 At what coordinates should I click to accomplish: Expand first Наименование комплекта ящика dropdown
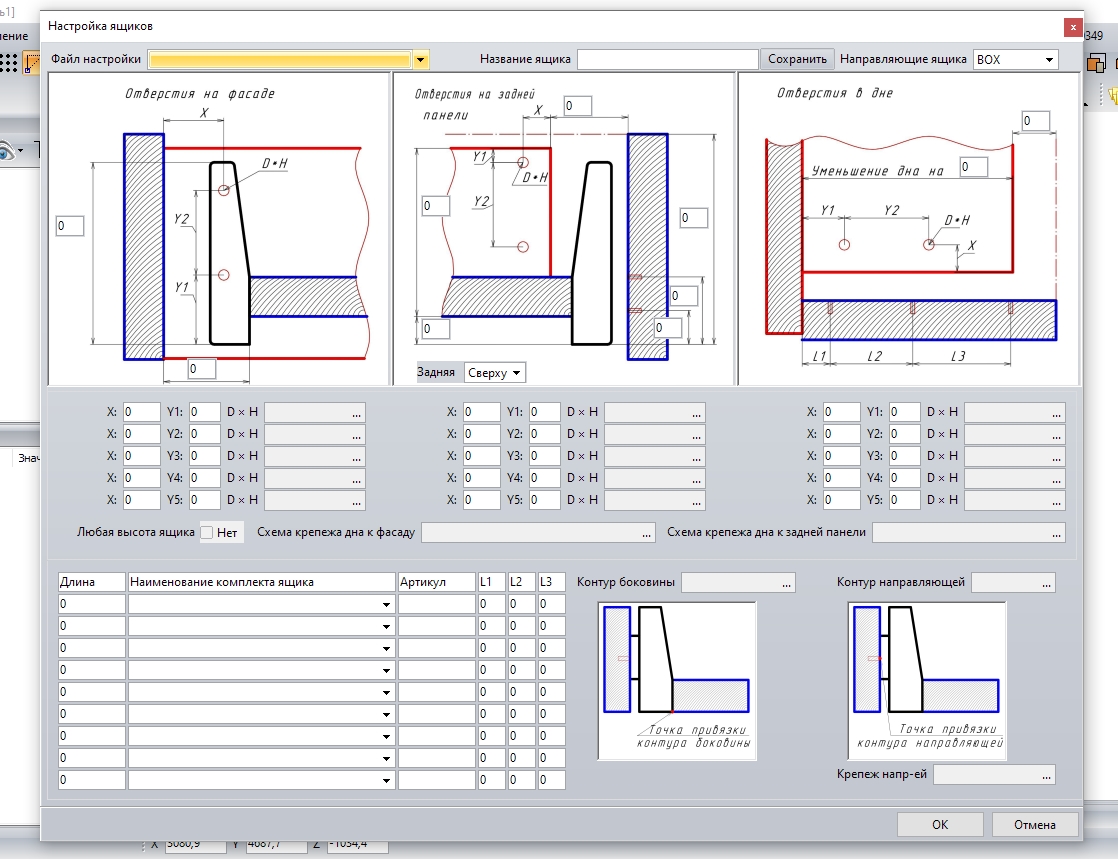coord(386,604)
